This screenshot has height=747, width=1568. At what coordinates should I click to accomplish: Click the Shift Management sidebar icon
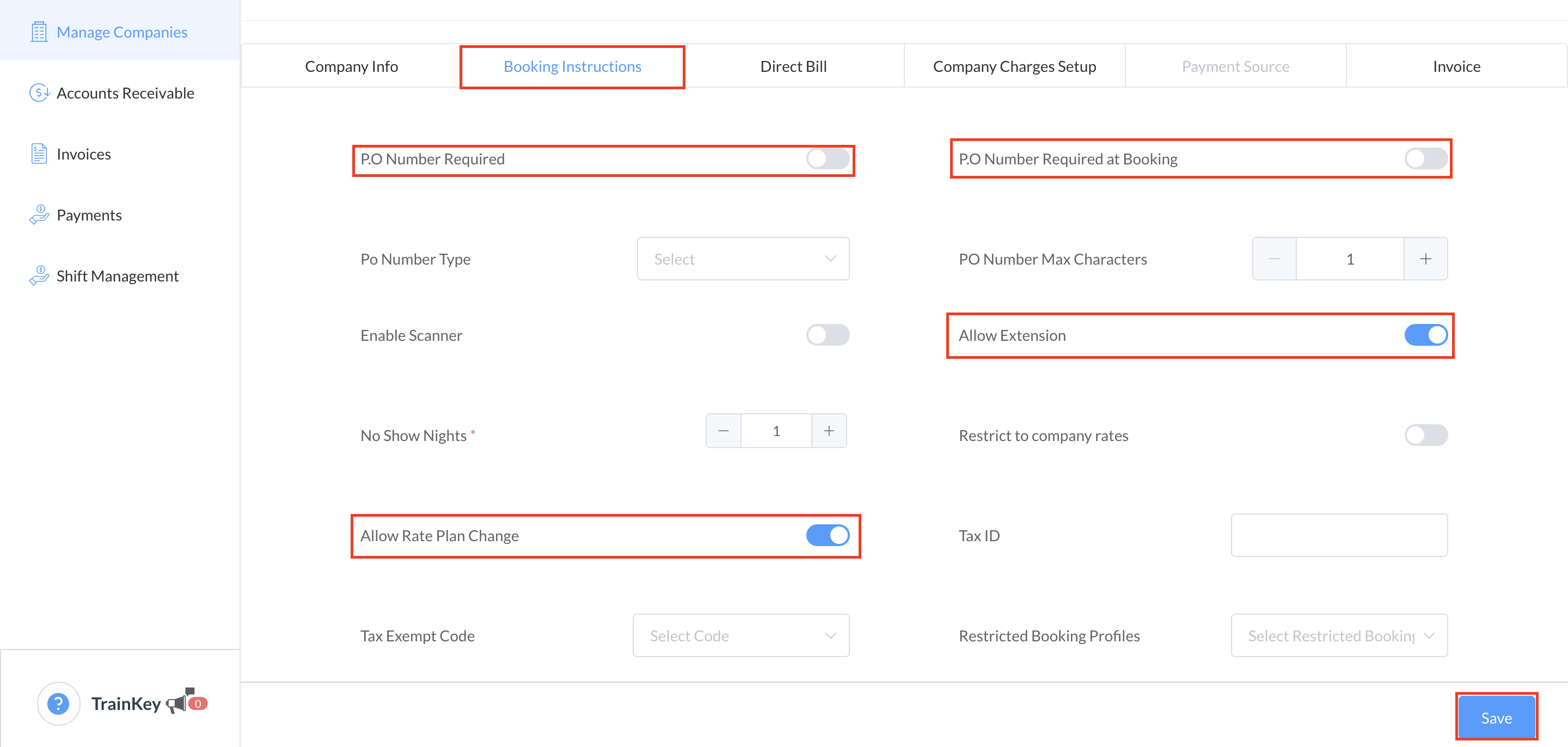tap(39, 276)
